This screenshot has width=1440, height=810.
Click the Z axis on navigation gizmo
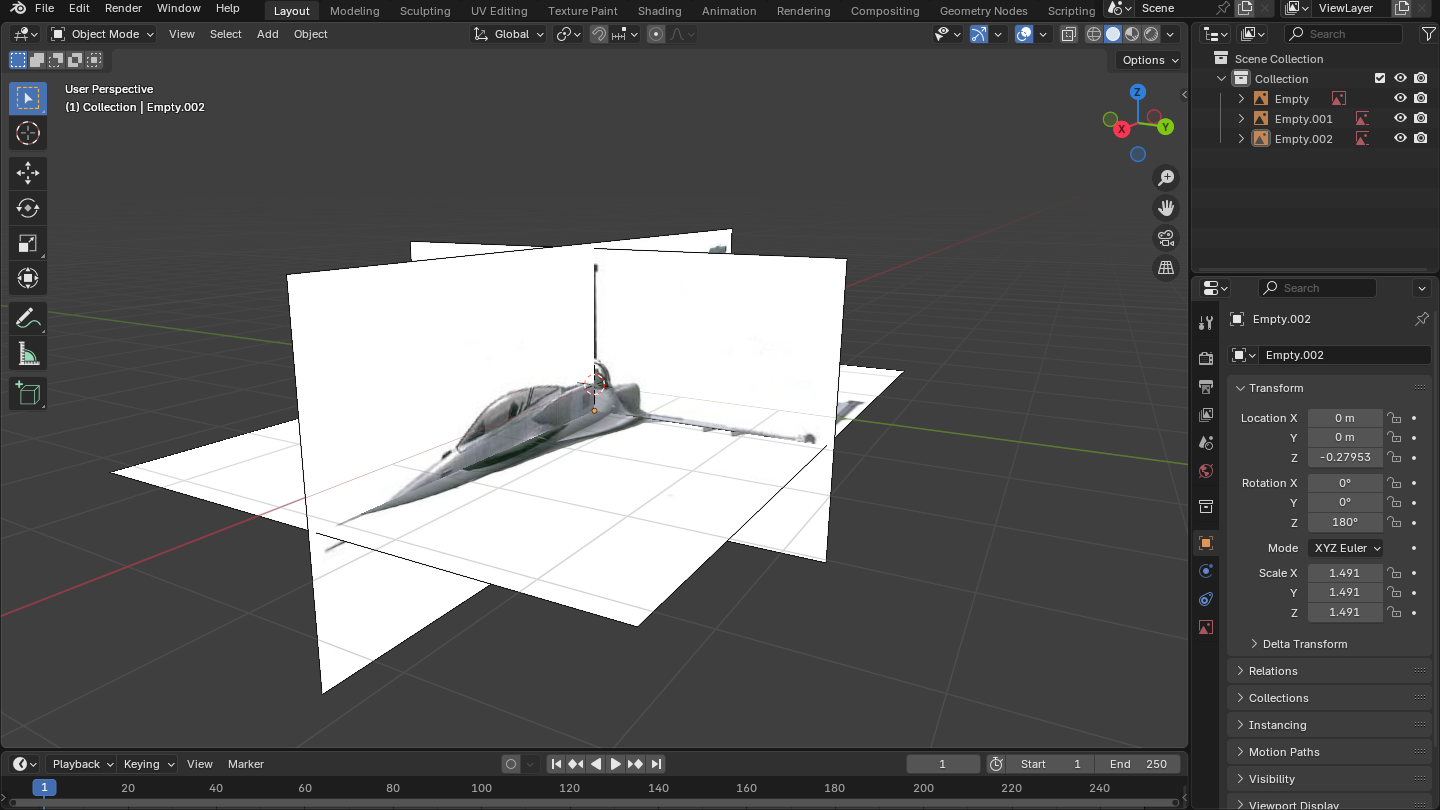(x=1138, y=92)
